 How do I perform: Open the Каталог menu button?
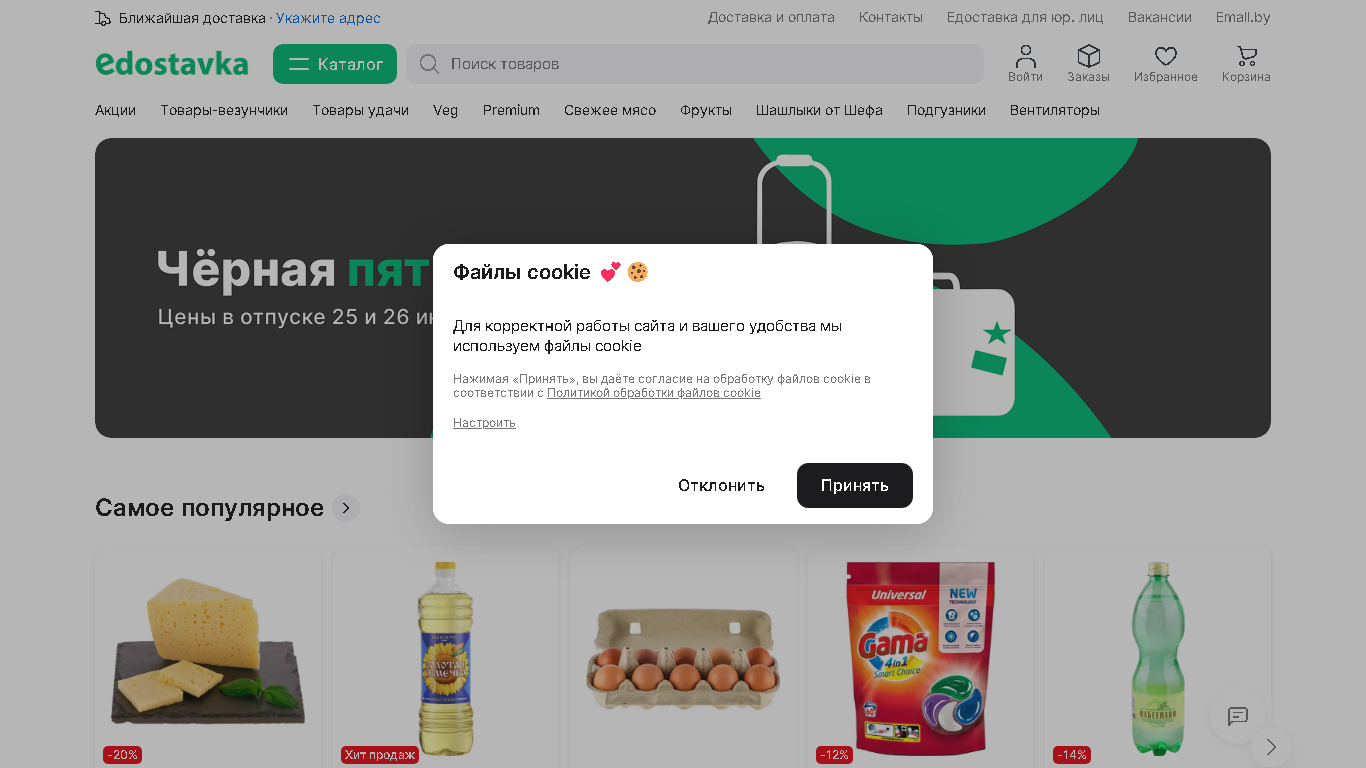point(335,64)
